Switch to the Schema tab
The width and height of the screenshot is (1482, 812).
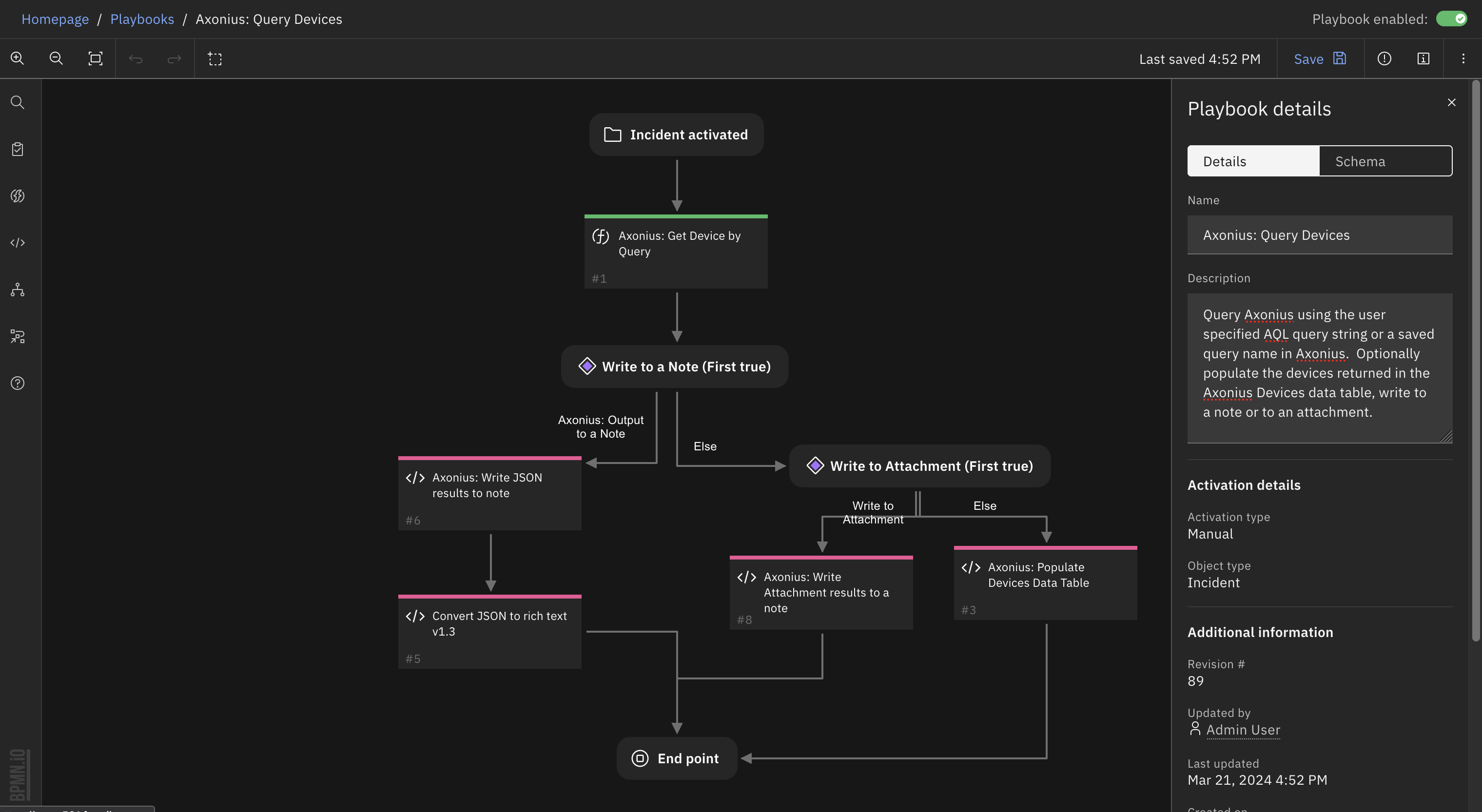(x=1385, y=161)
